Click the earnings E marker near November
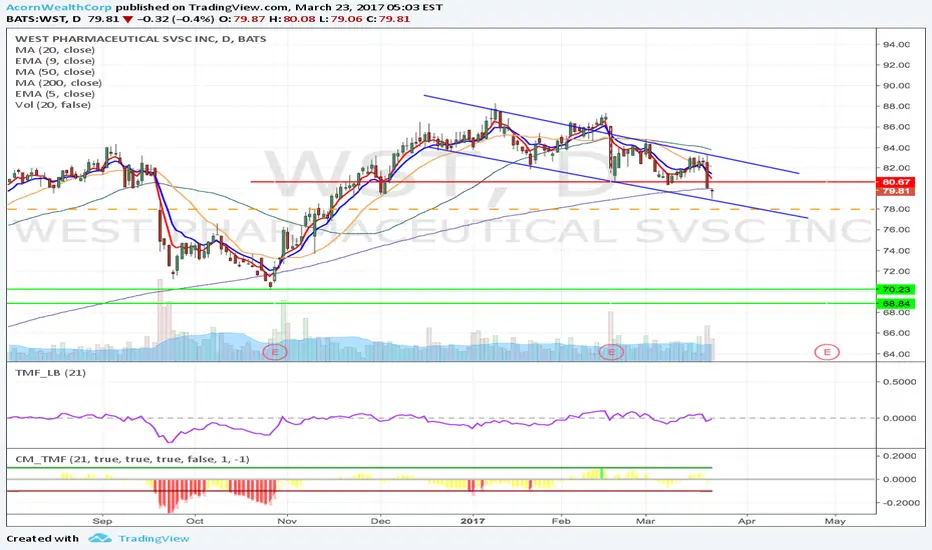Screen dimensions: 932x550 point(275,352)
